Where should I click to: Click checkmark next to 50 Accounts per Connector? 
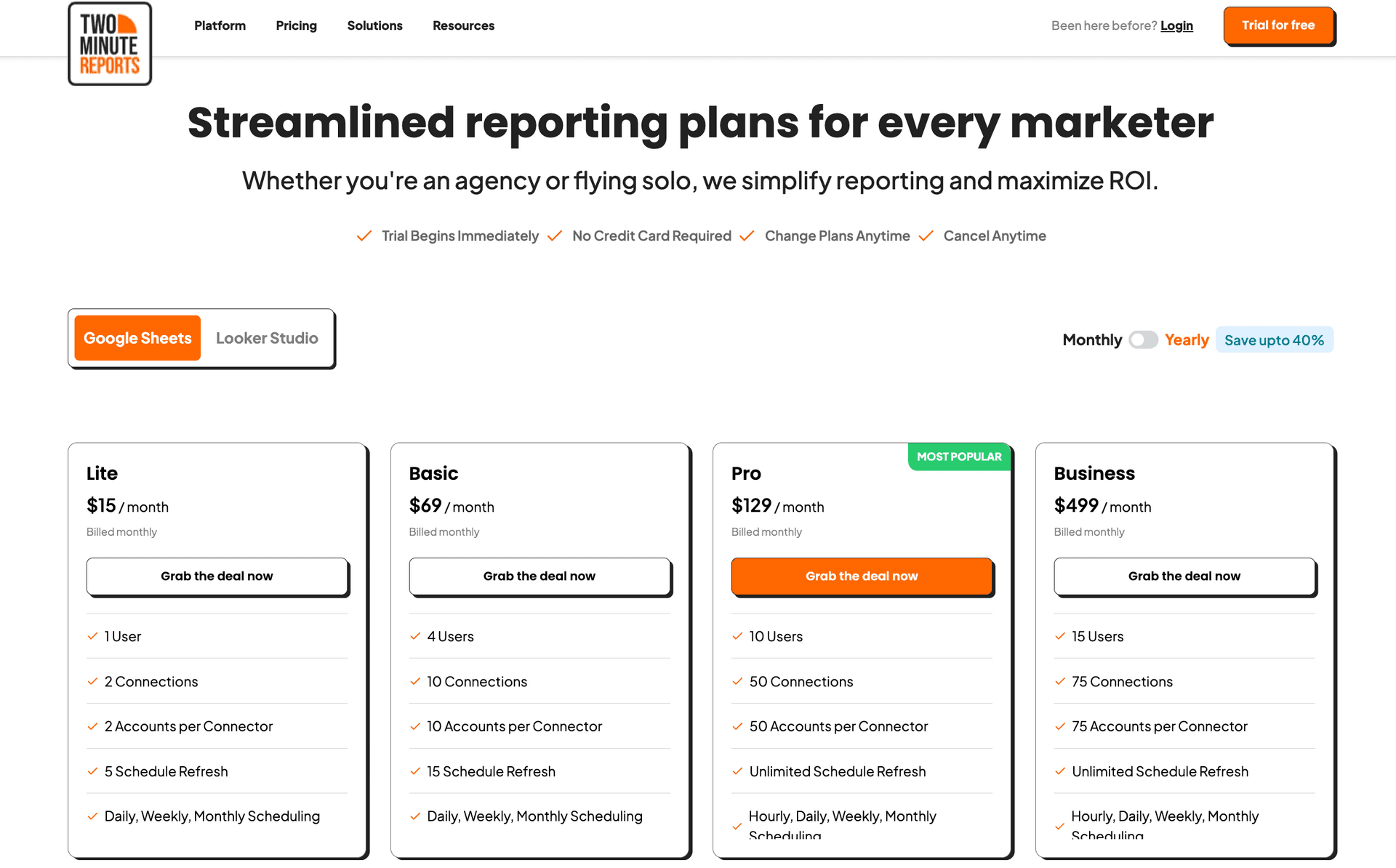[x=737, y=726]
